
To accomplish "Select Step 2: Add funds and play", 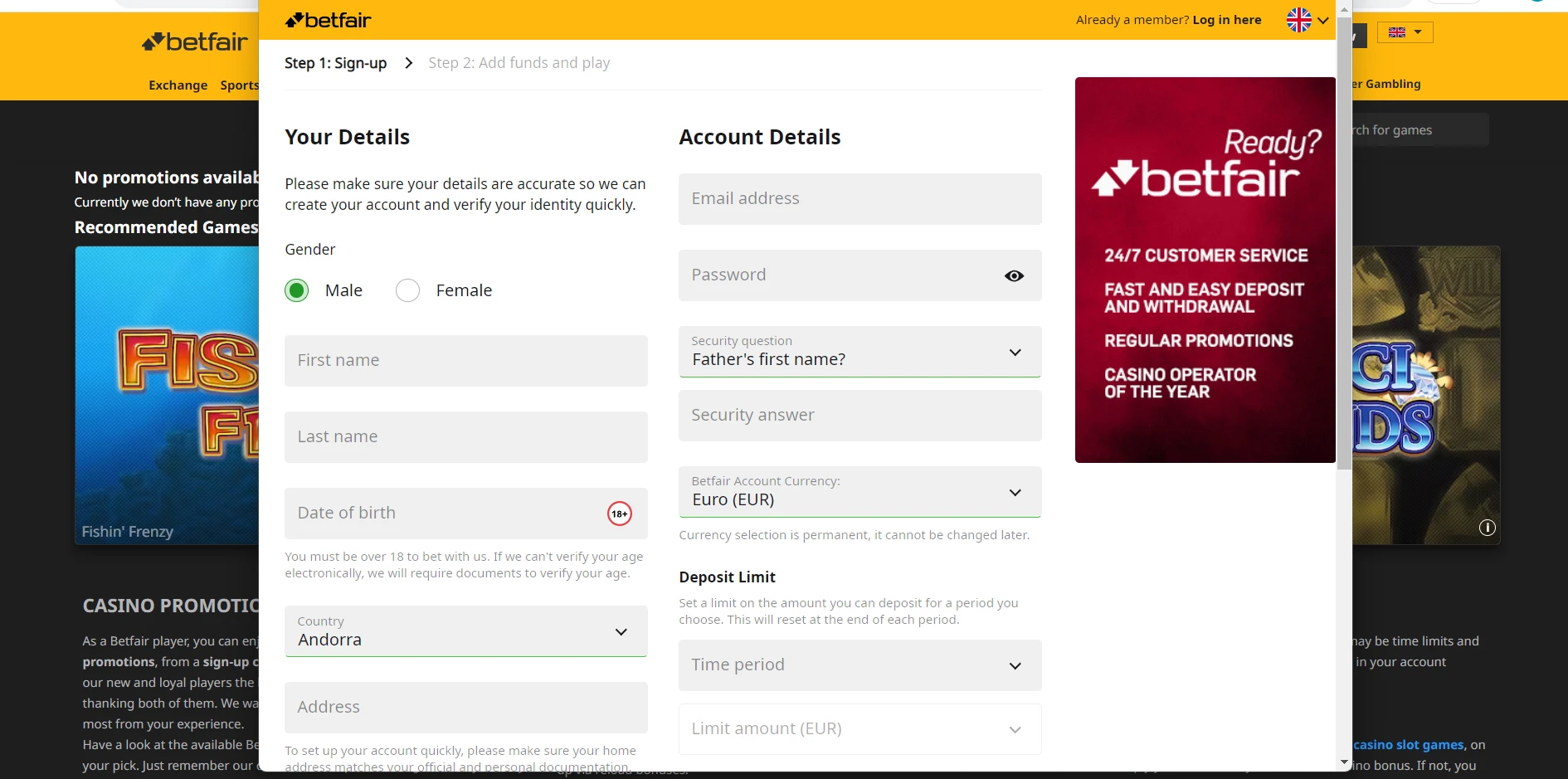I will coord(519,63).
